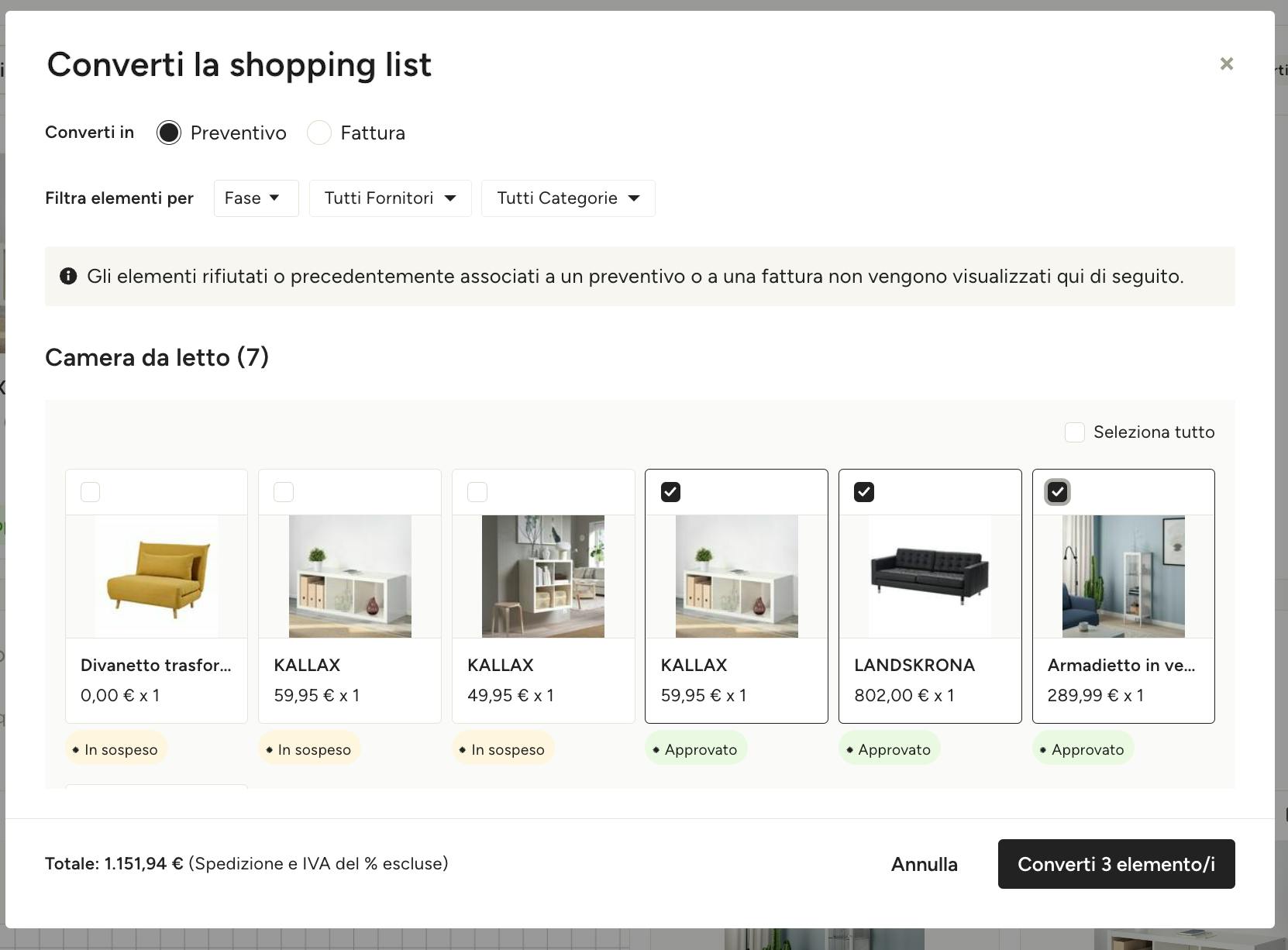Viewport: 1288px width, 950px height.
Task: Tick the Divanetto trasformabile item checkbox
Action: coord(91,492)
